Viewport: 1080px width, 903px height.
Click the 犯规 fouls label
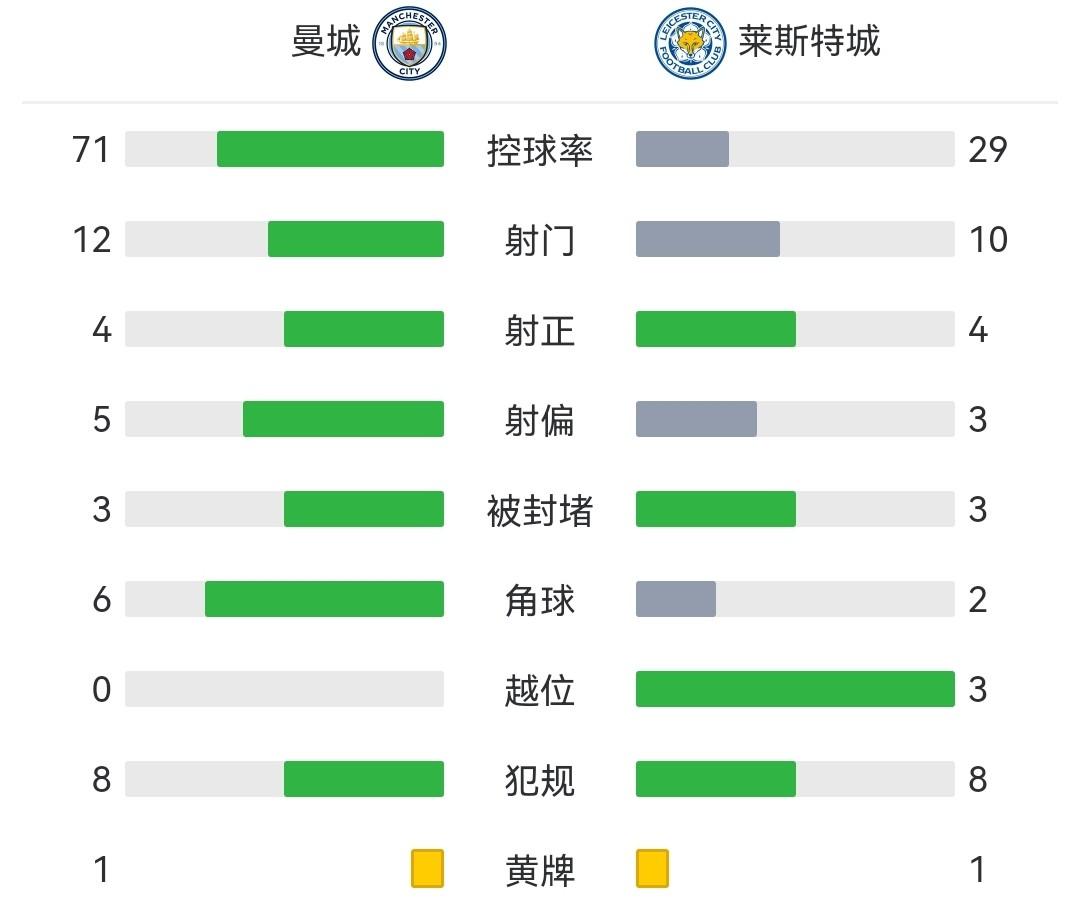539,780
